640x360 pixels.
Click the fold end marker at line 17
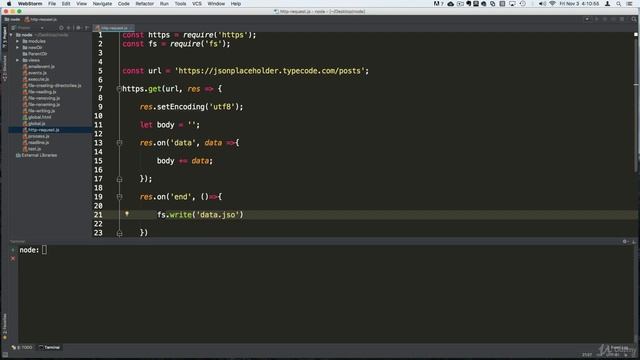pyautogui.click(x=119, y=179)
